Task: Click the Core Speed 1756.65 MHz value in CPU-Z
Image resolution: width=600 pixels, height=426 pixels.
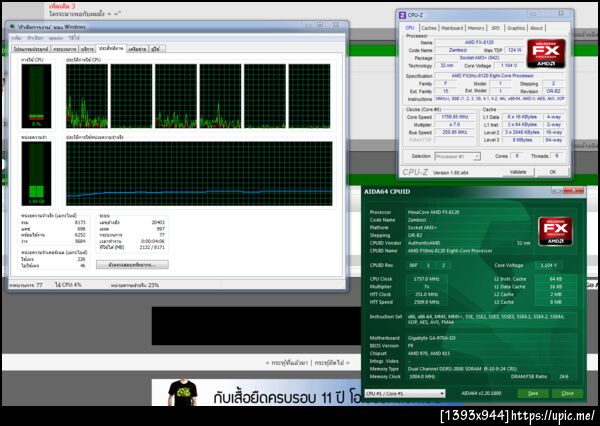Action: [455, 117]
